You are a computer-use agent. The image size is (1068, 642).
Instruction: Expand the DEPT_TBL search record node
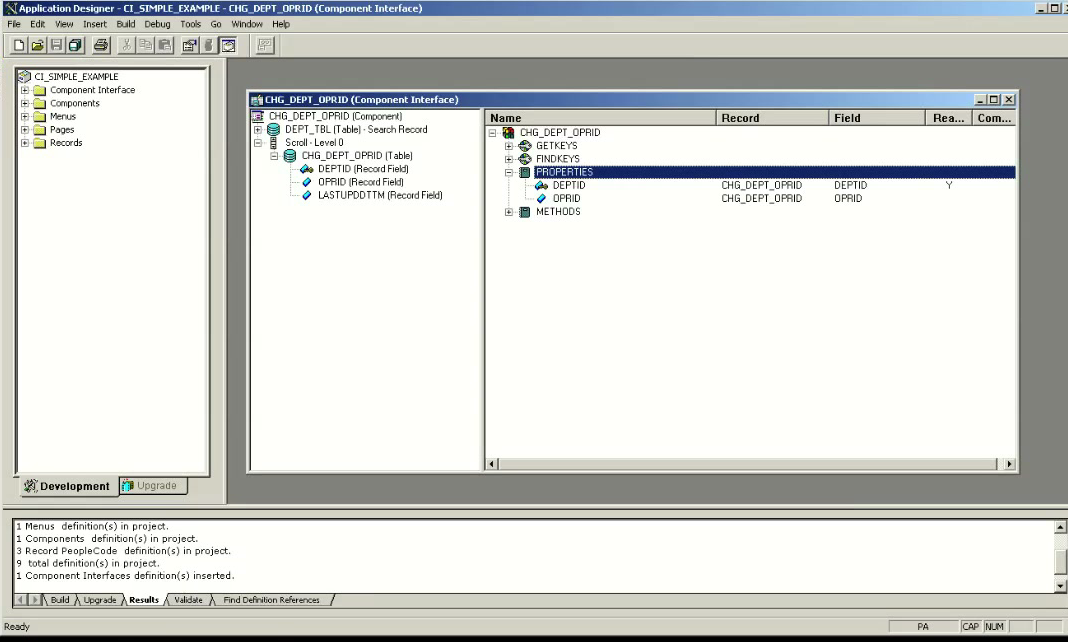pos(258,129)
